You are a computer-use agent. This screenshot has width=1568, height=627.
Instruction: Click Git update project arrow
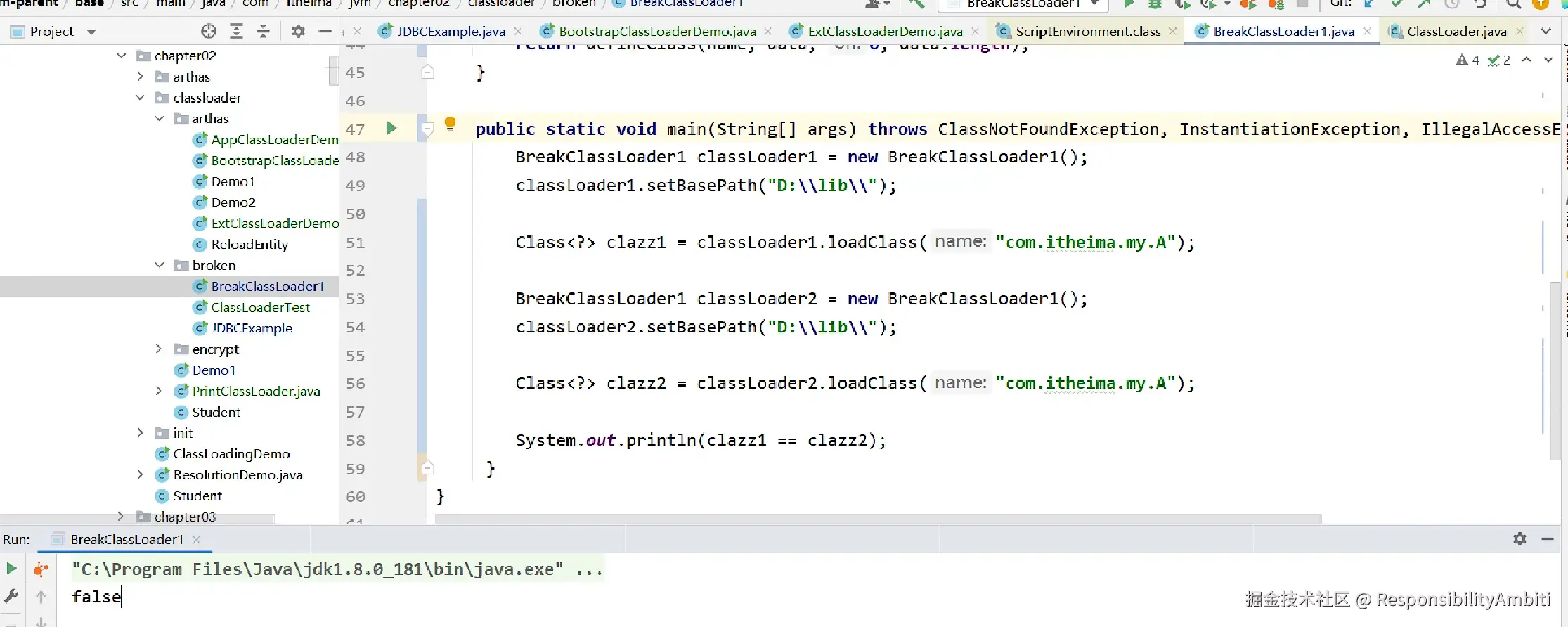click(x=1368, y=4)
